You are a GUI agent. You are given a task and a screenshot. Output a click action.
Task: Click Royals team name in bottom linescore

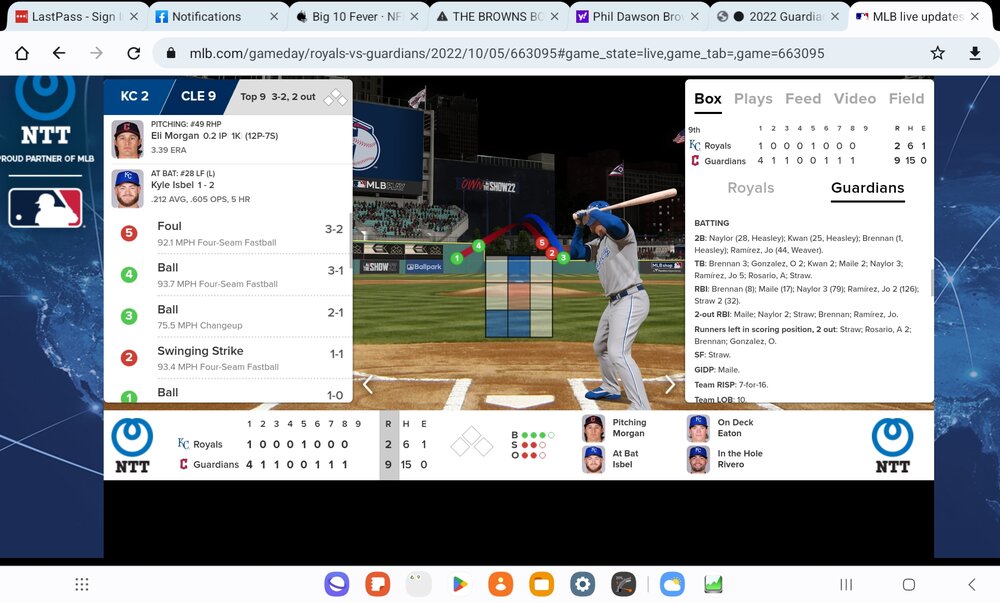[207, 444]
